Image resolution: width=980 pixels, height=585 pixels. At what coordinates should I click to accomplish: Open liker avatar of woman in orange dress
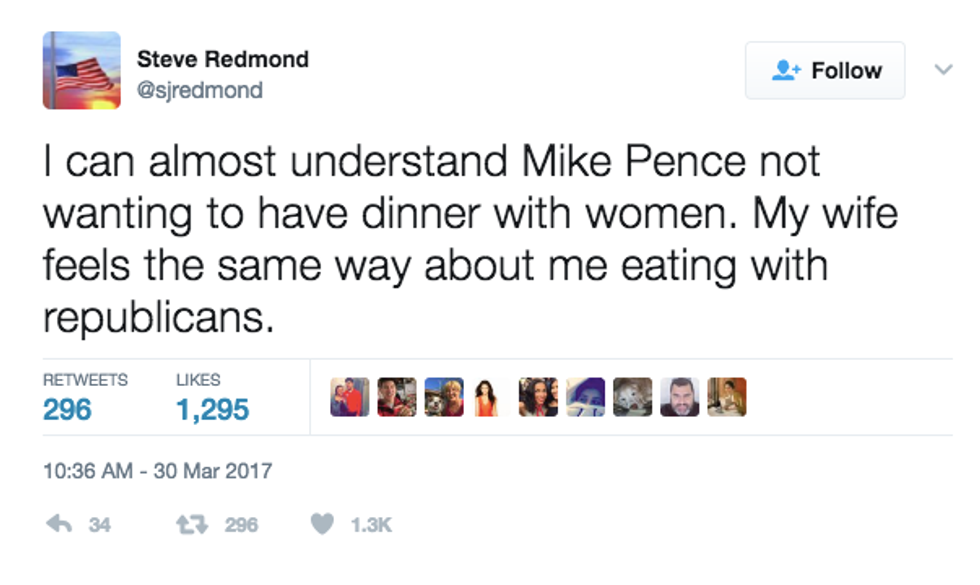487,397
